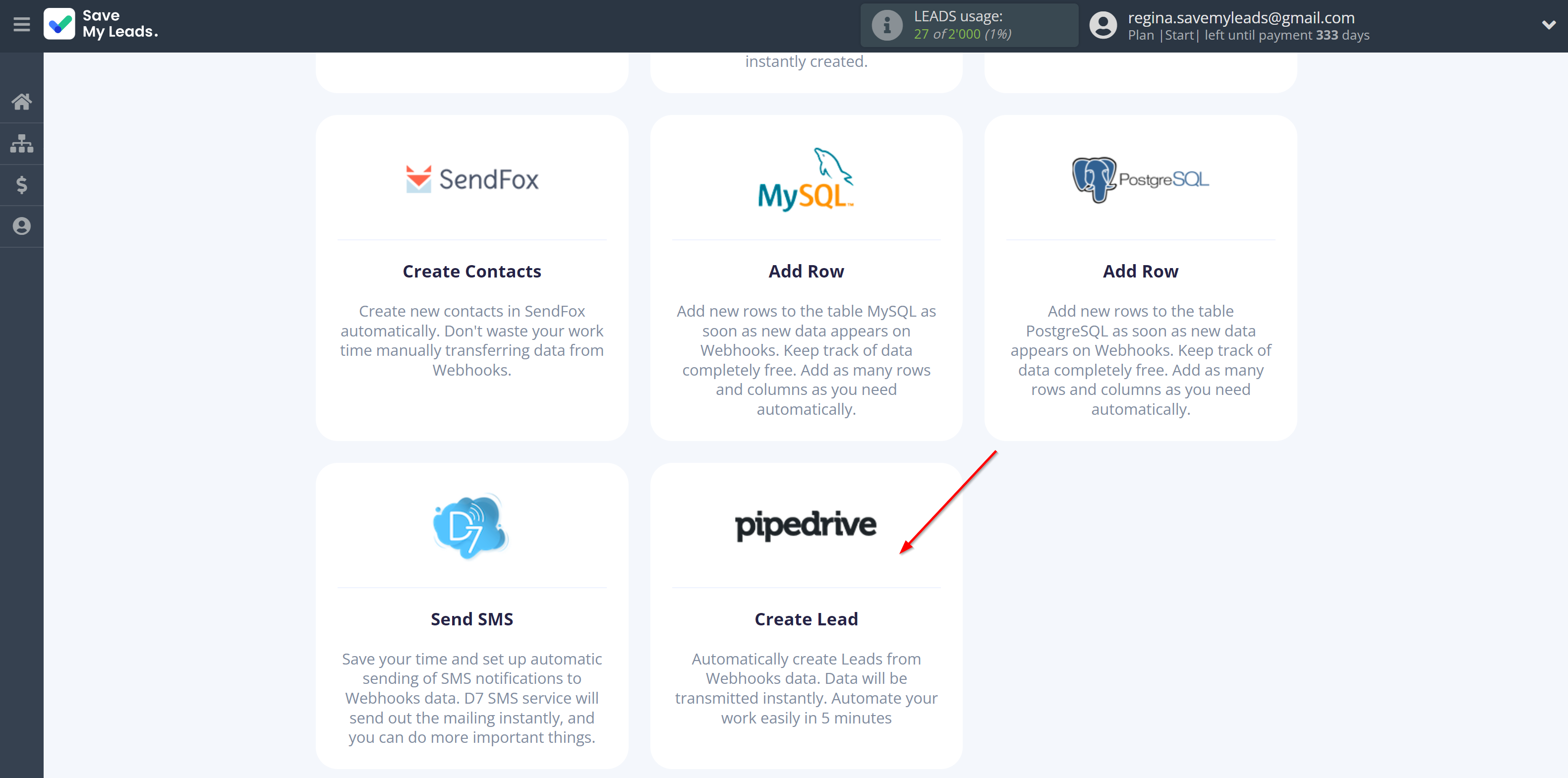Click the LEADS usage info icon

(x=887, y=26)
